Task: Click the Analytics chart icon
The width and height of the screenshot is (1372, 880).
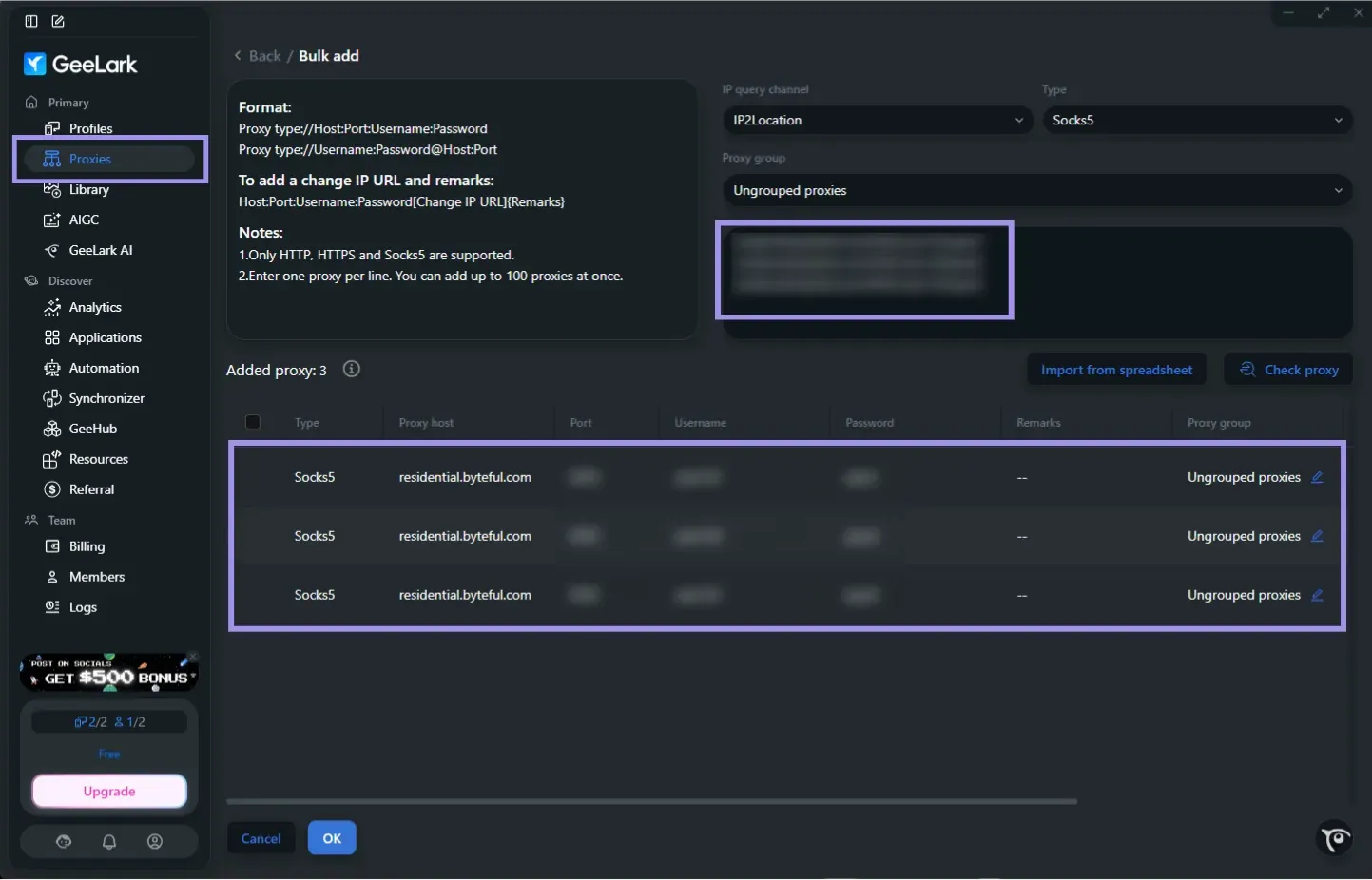Action: coord(52,307)
